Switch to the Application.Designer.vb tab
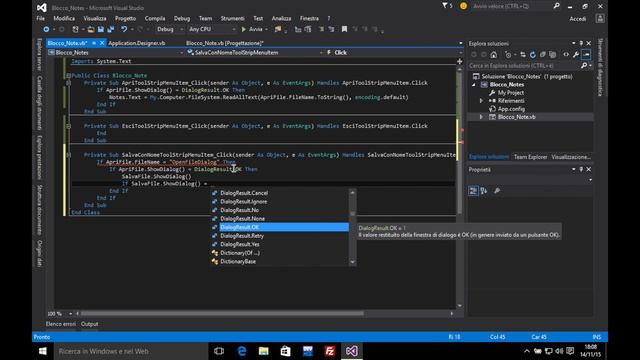The image size is (640, 360). click(137, 43)
